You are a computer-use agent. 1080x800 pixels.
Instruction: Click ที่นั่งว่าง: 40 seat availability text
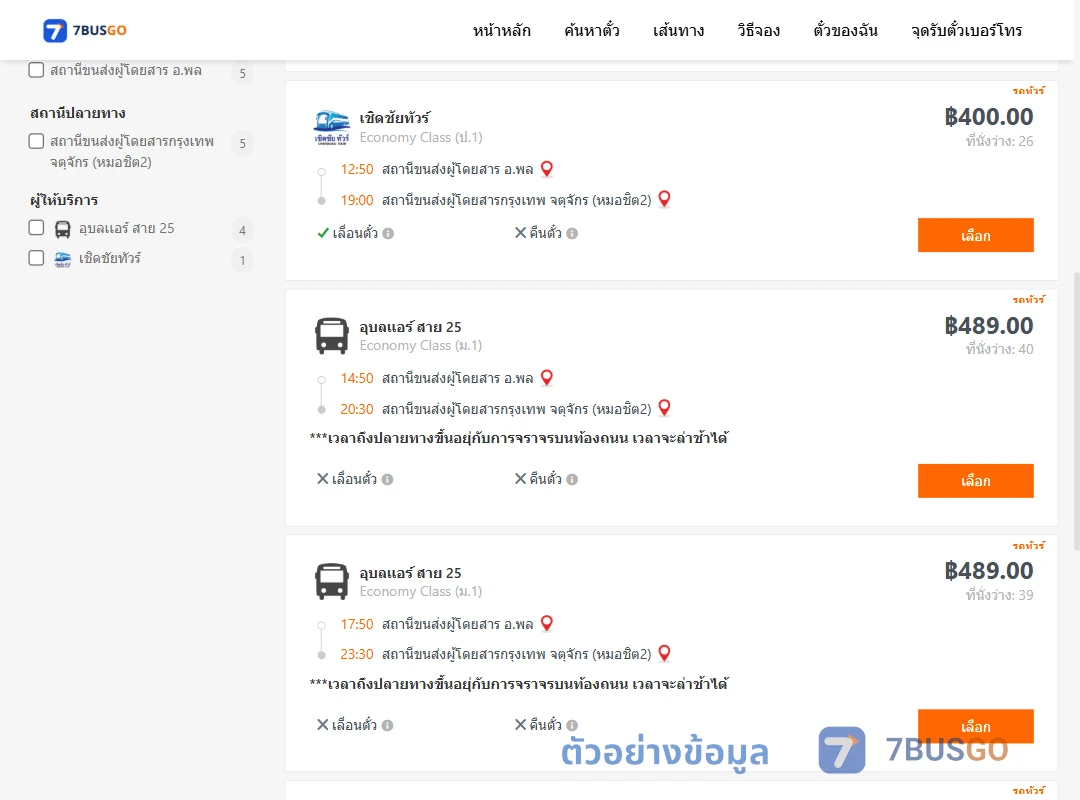tap(999, 349)
